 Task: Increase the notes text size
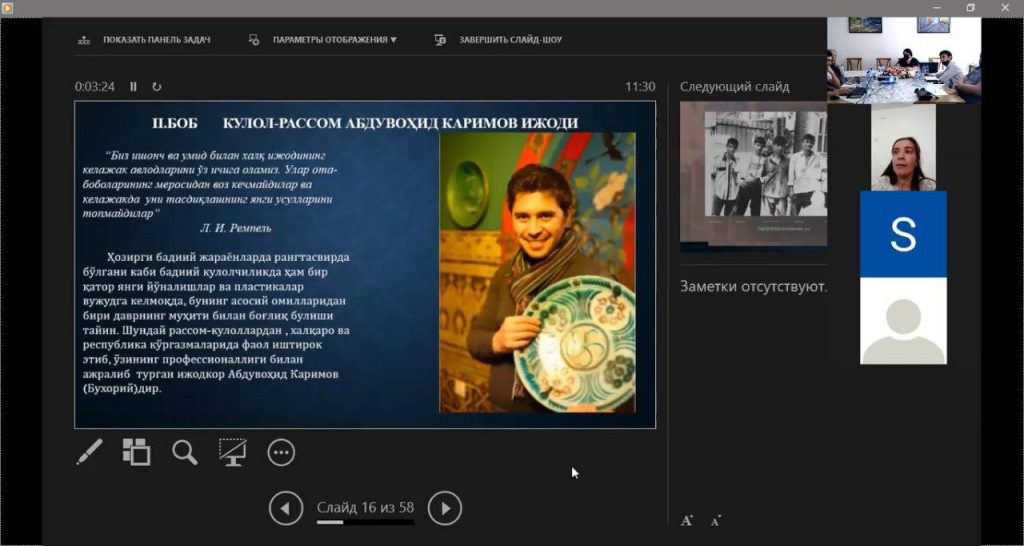click(687, 520)
